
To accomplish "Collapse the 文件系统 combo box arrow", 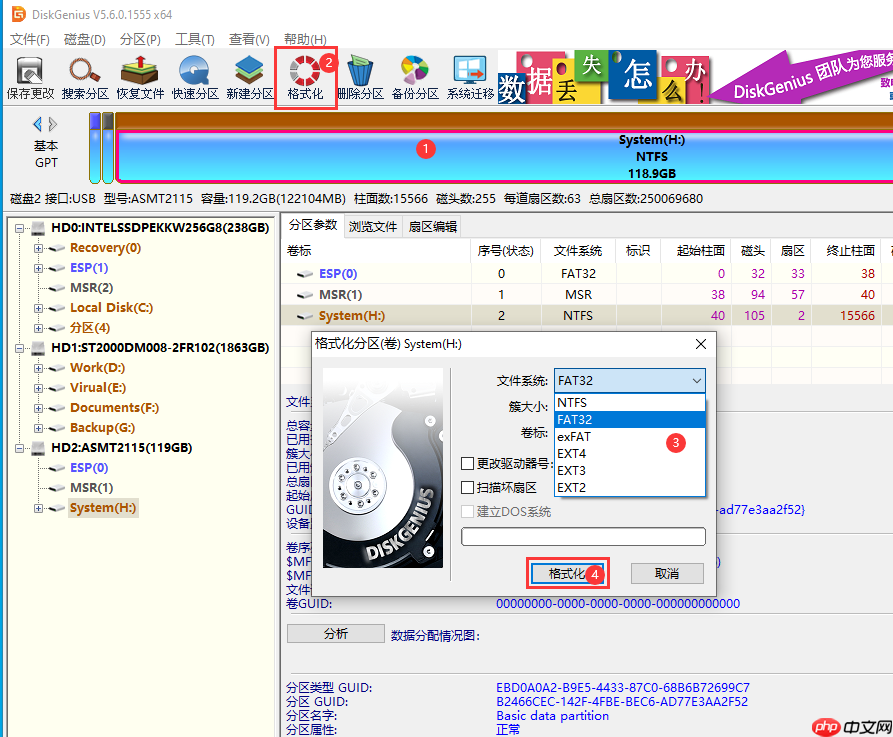I will pos(695,381).
